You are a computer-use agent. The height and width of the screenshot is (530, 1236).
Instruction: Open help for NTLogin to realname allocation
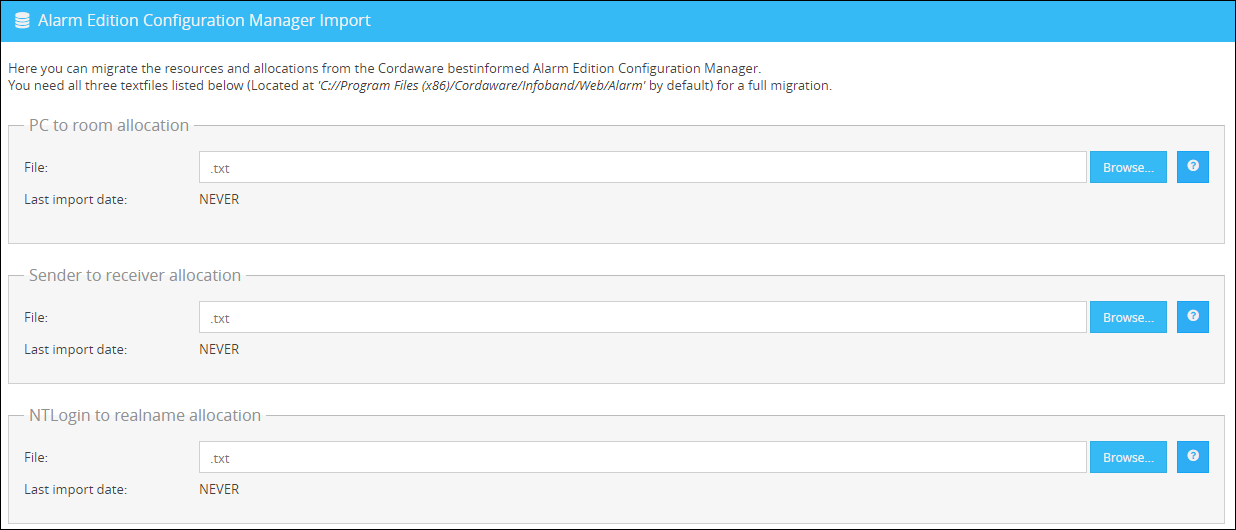click(x=1192, y=457)
